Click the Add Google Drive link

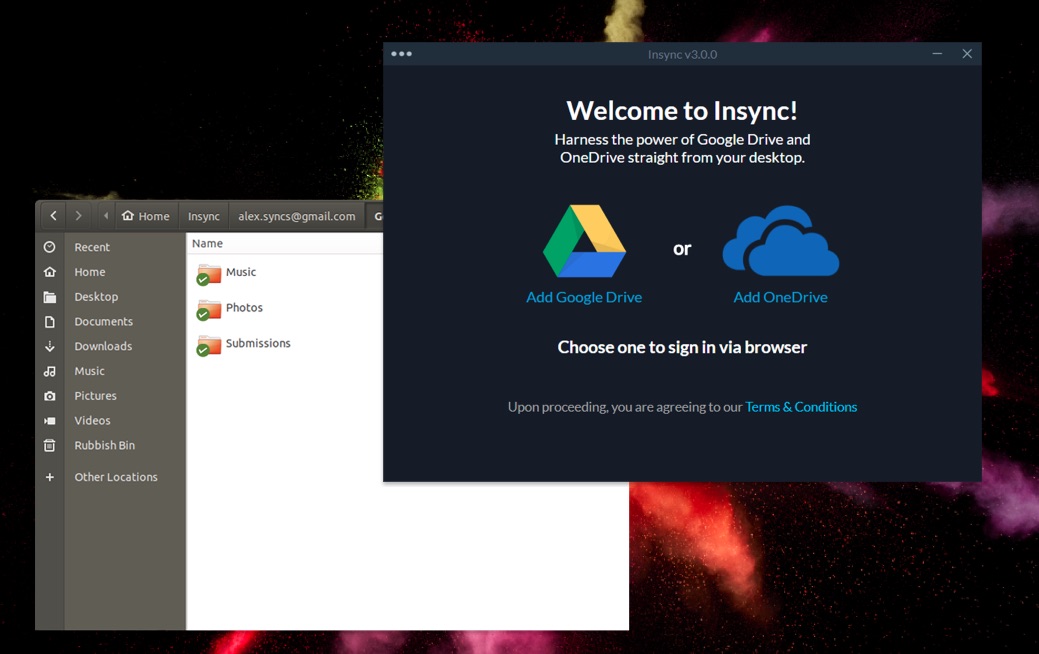click(x=584, y=297)
